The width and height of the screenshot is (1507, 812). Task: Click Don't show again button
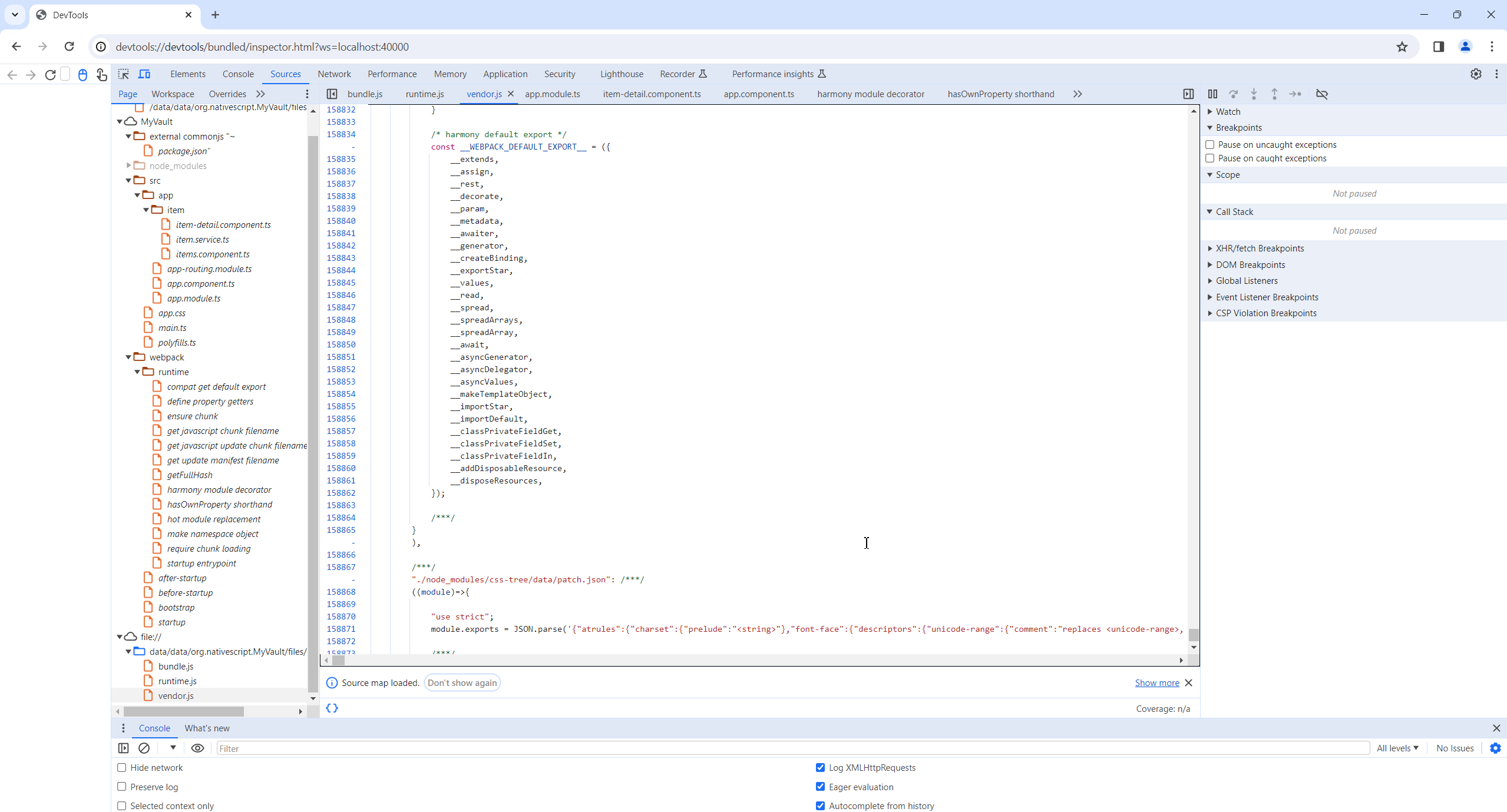coord(462,683)
